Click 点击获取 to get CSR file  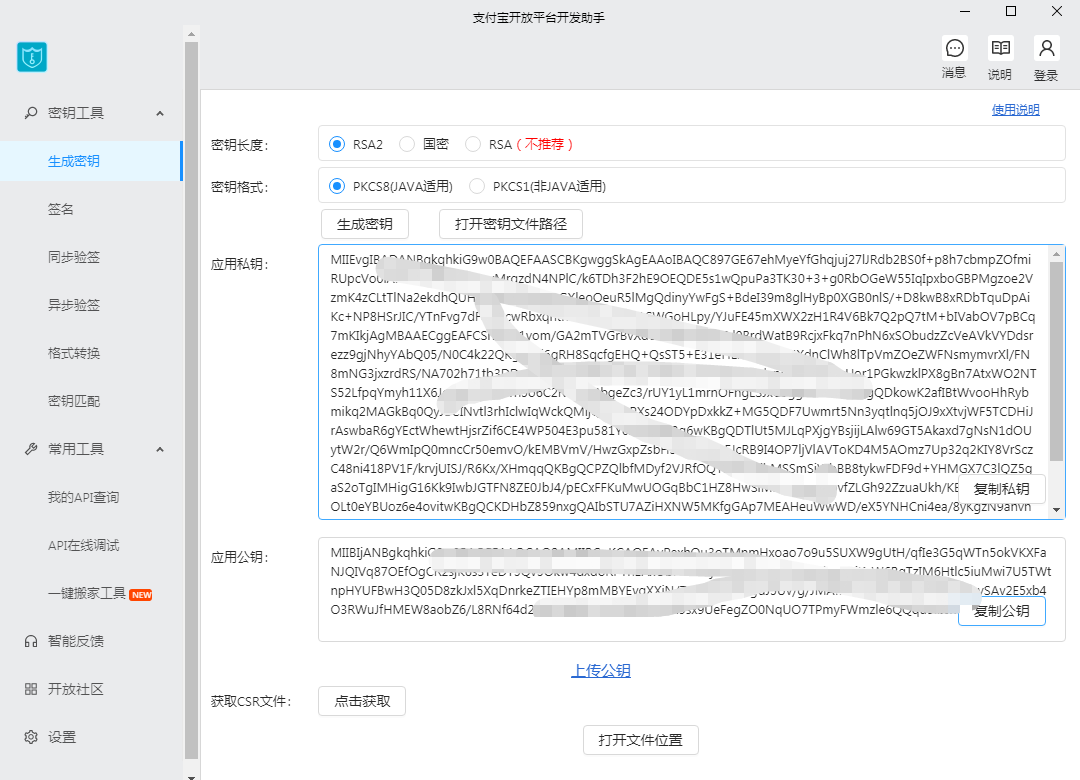pyautogui.click(x=362, y=701)
